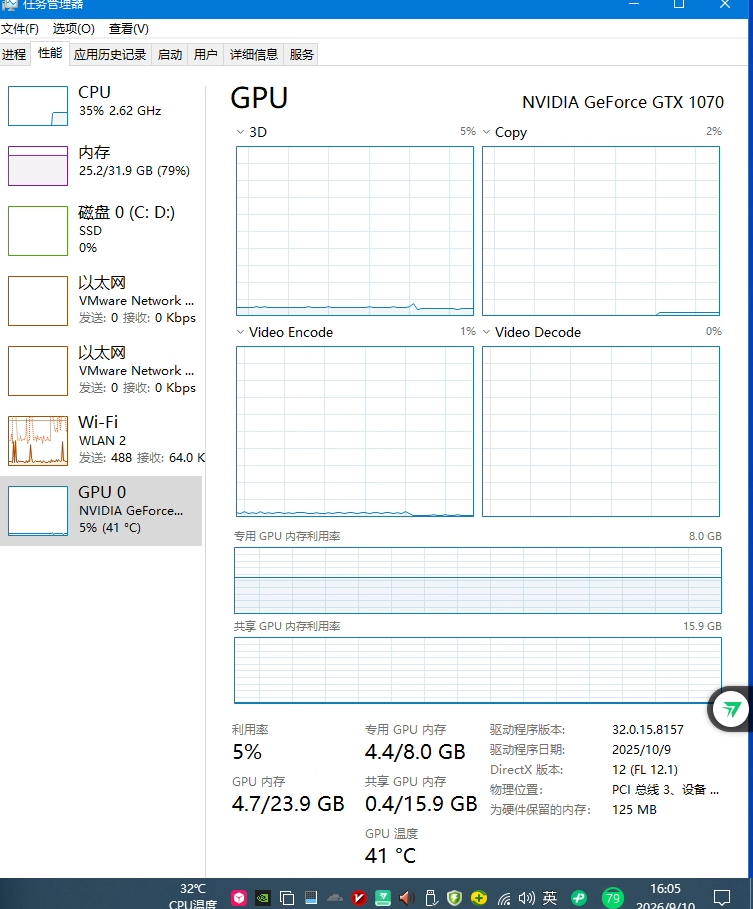This screenshot has height=909, width=753.
Task: Select the 内存 memory thumbnail graph
Action: coord(38,166)
